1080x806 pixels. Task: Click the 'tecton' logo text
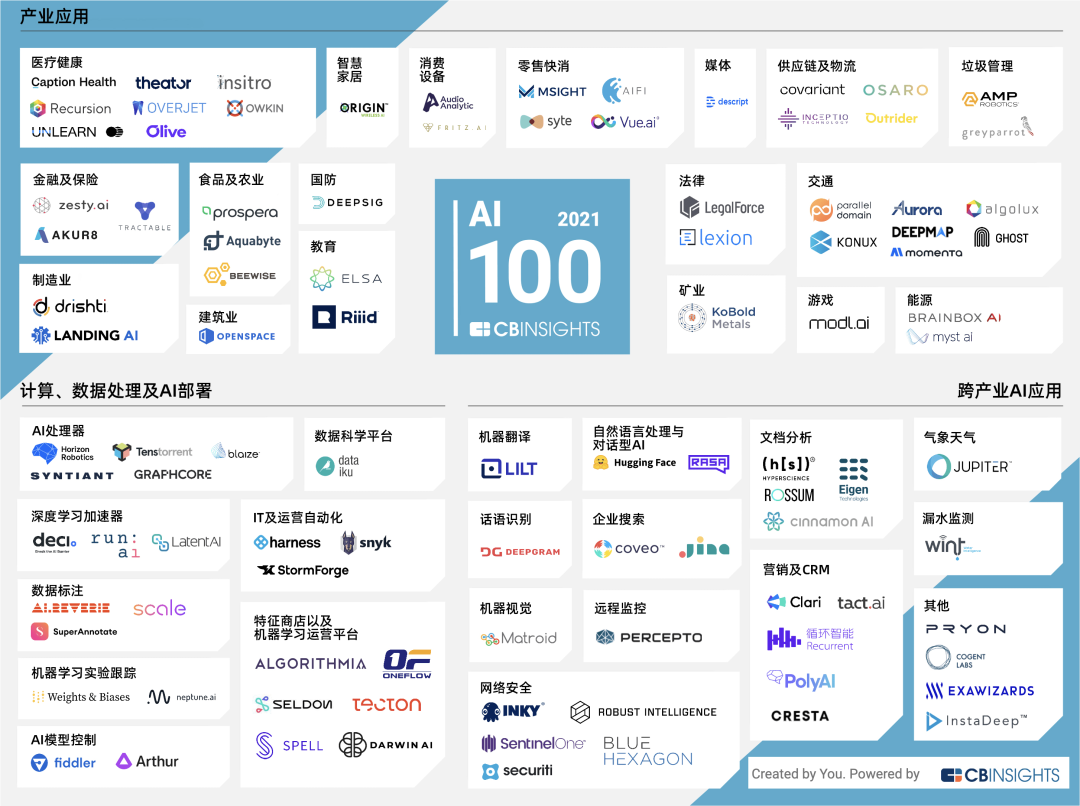coord(386,704)
